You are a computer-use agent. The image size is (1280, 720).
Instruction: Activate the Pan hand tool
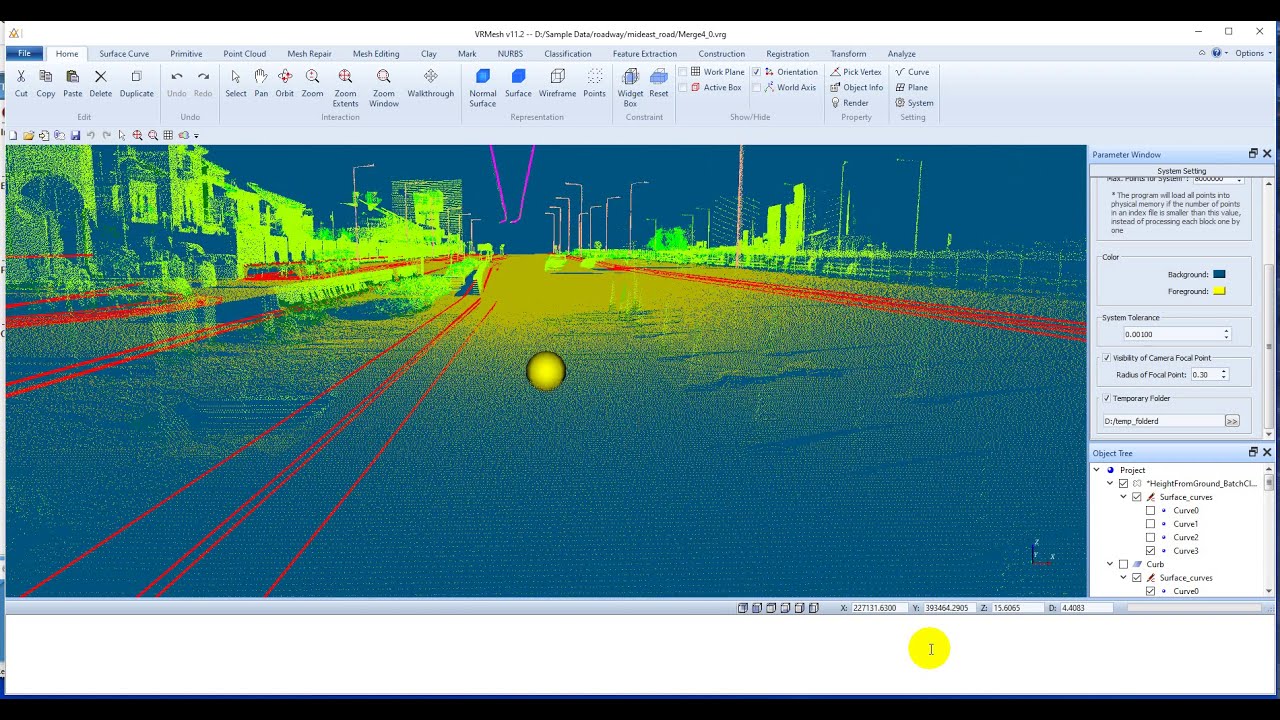click(261, 82)
